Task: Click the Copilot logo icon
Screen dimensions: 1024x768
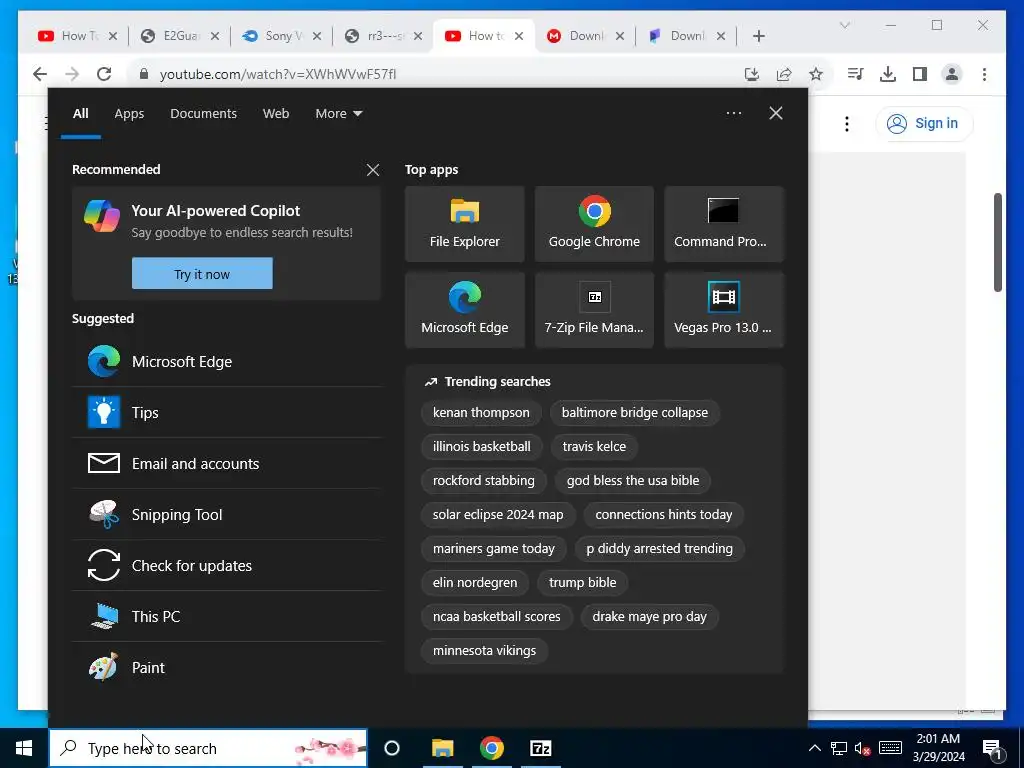Action: click(102, 216)
